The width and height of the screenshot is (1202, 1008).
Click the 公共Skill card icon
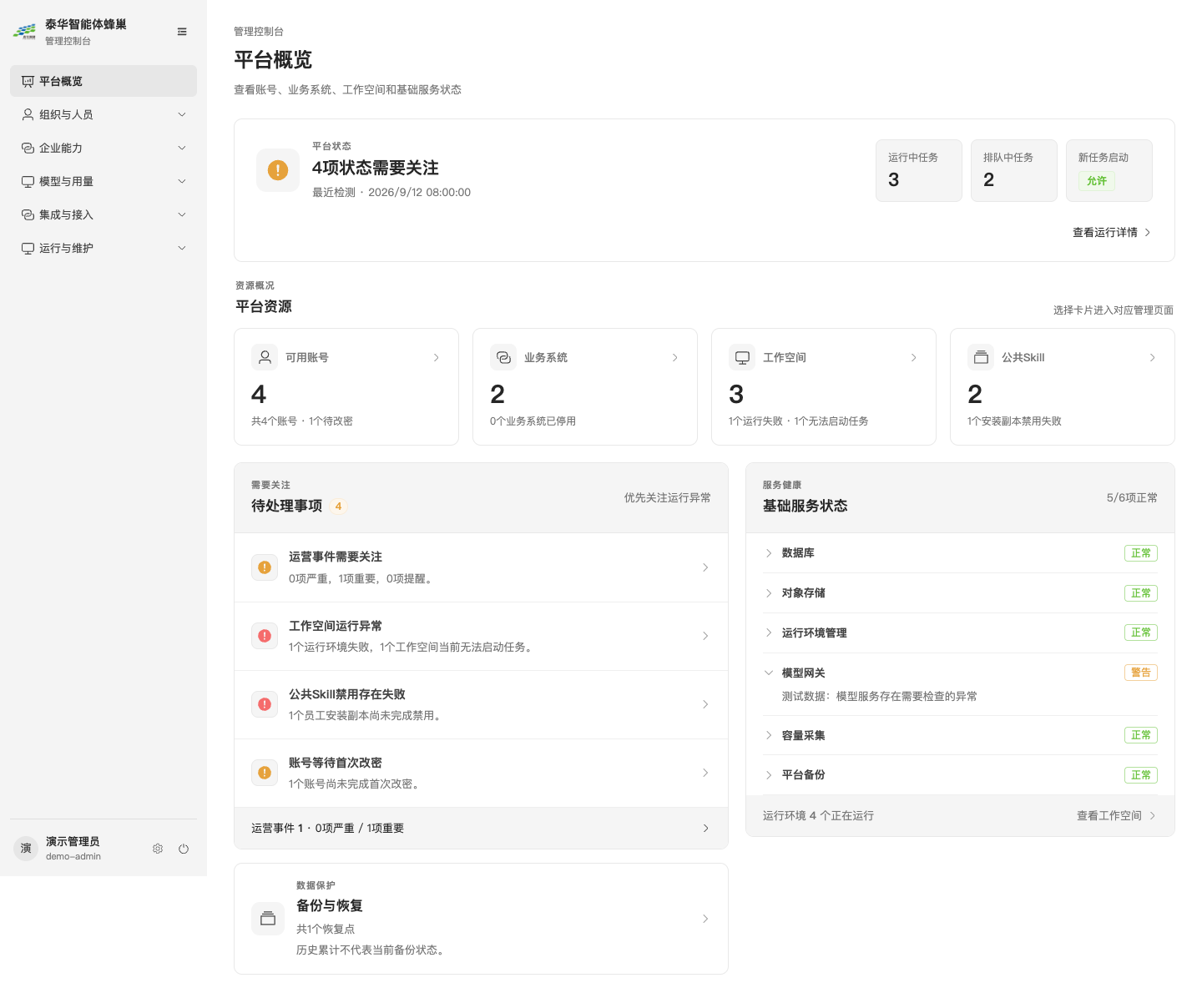(981, 357)
